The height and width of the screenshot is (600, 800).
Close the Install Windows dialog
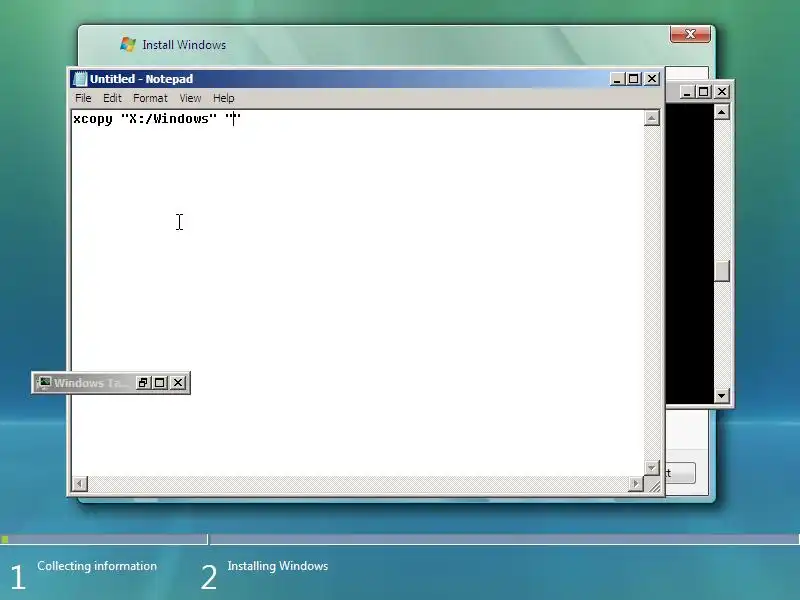click(690, 34)
